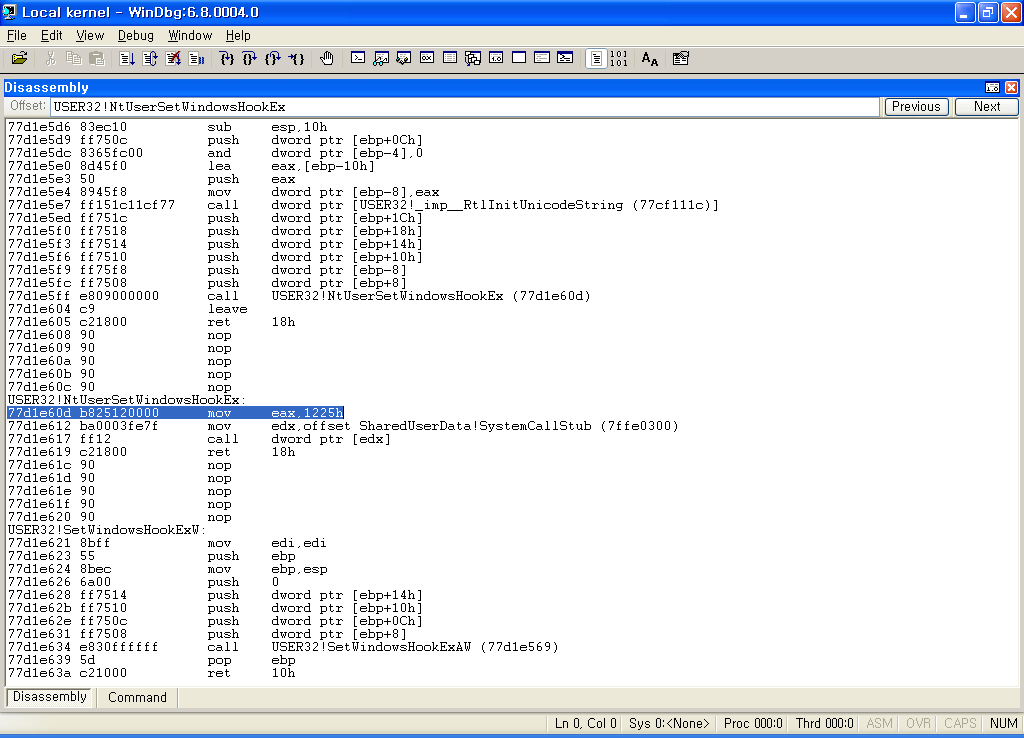1024x738 pixels.
Task: Click line 77d1e5d6 sub esp,10h
Action: pyautogui.click(x=167, y=127)
